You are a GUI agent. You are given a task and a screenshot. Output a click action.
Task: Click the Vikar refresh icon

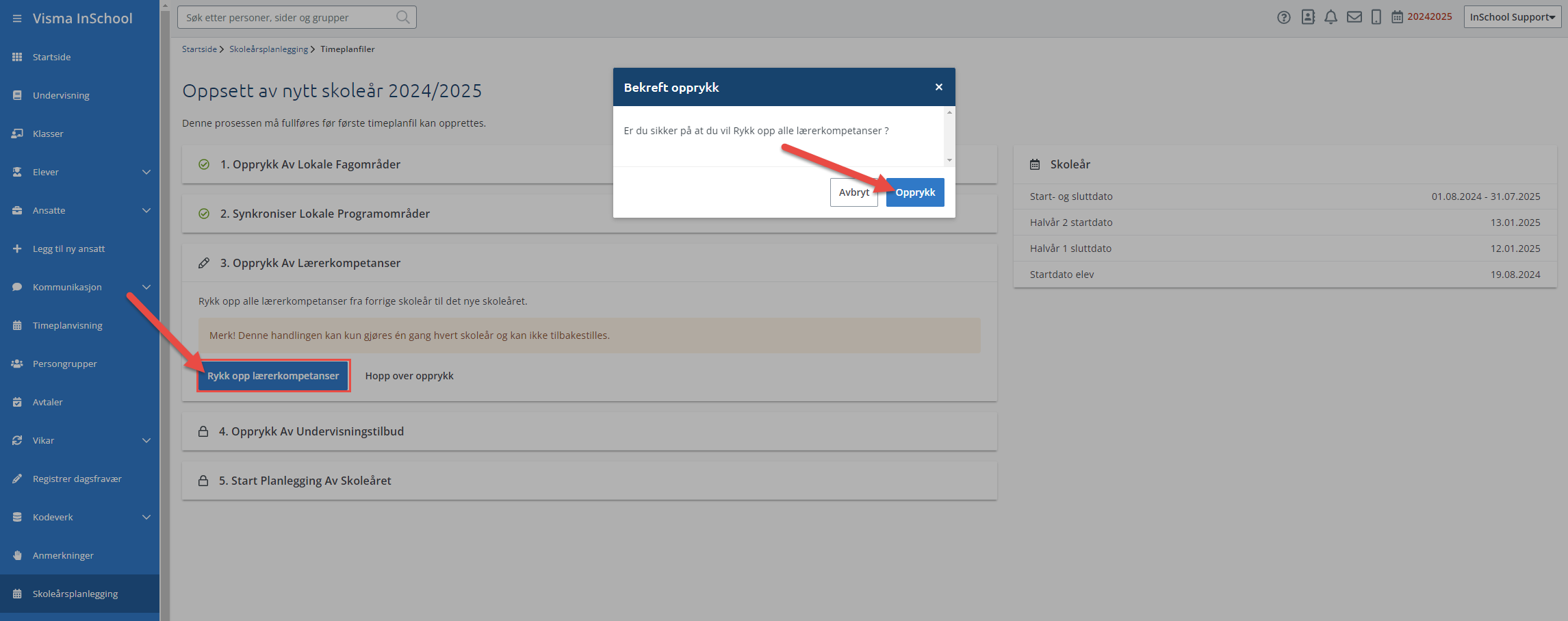click(x=17, y=440)
